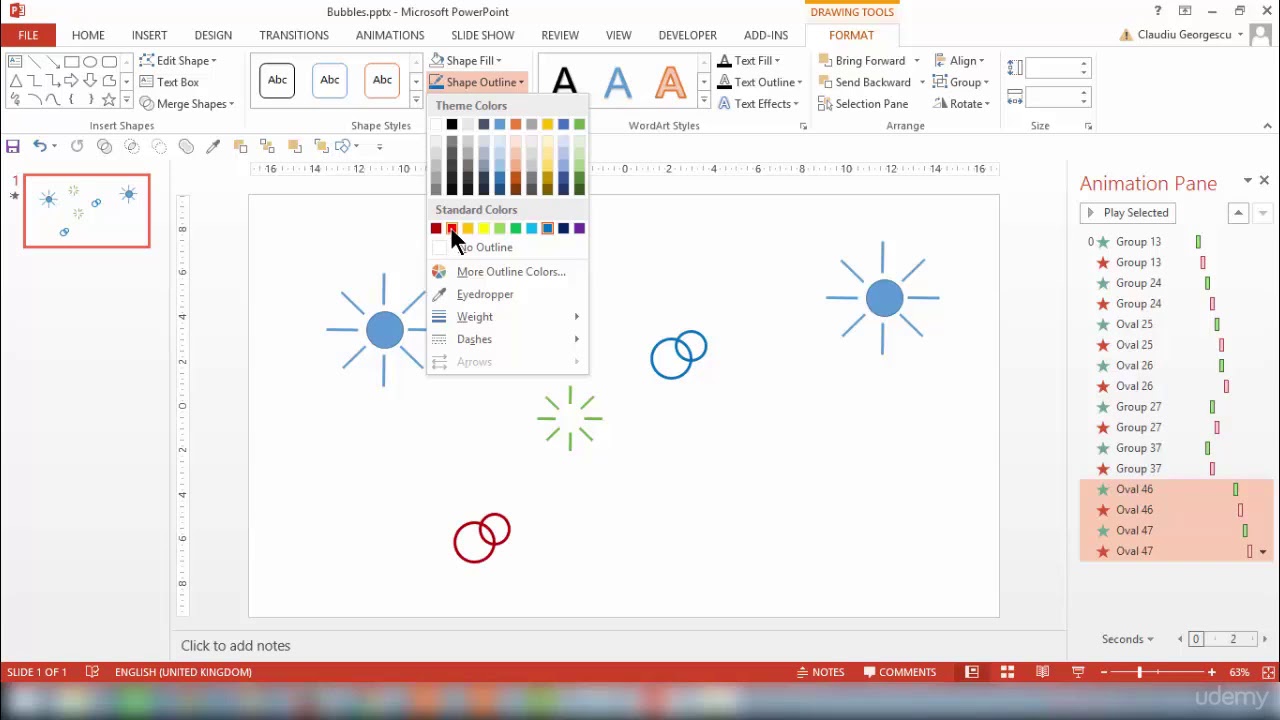This screenshot has height=720, width=1280.
Task: Expand the Dashes submenu
Action: point(507,339)
